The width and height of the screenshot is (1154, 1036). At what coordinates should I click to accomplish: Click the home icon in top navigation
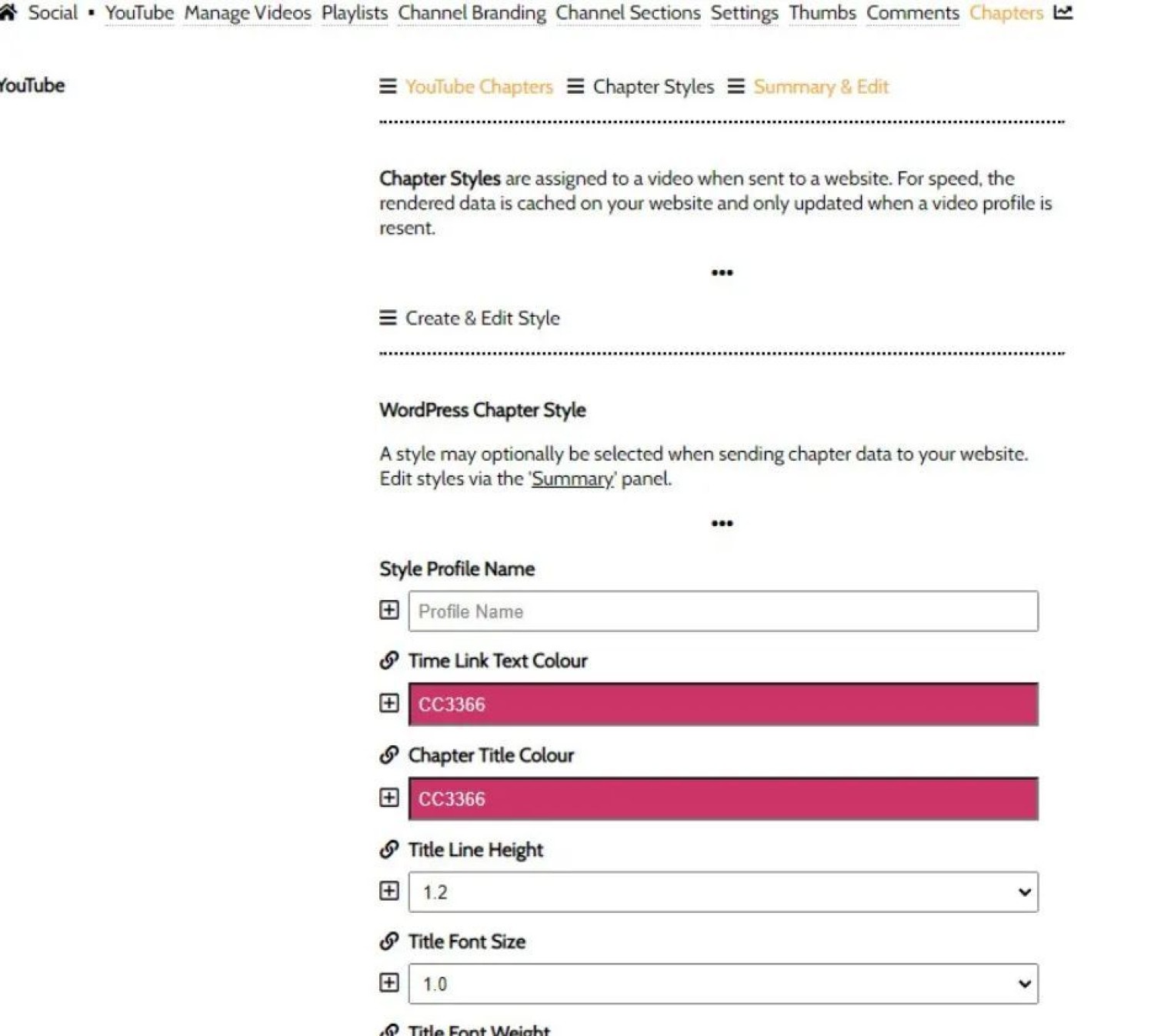coord(8,12)
